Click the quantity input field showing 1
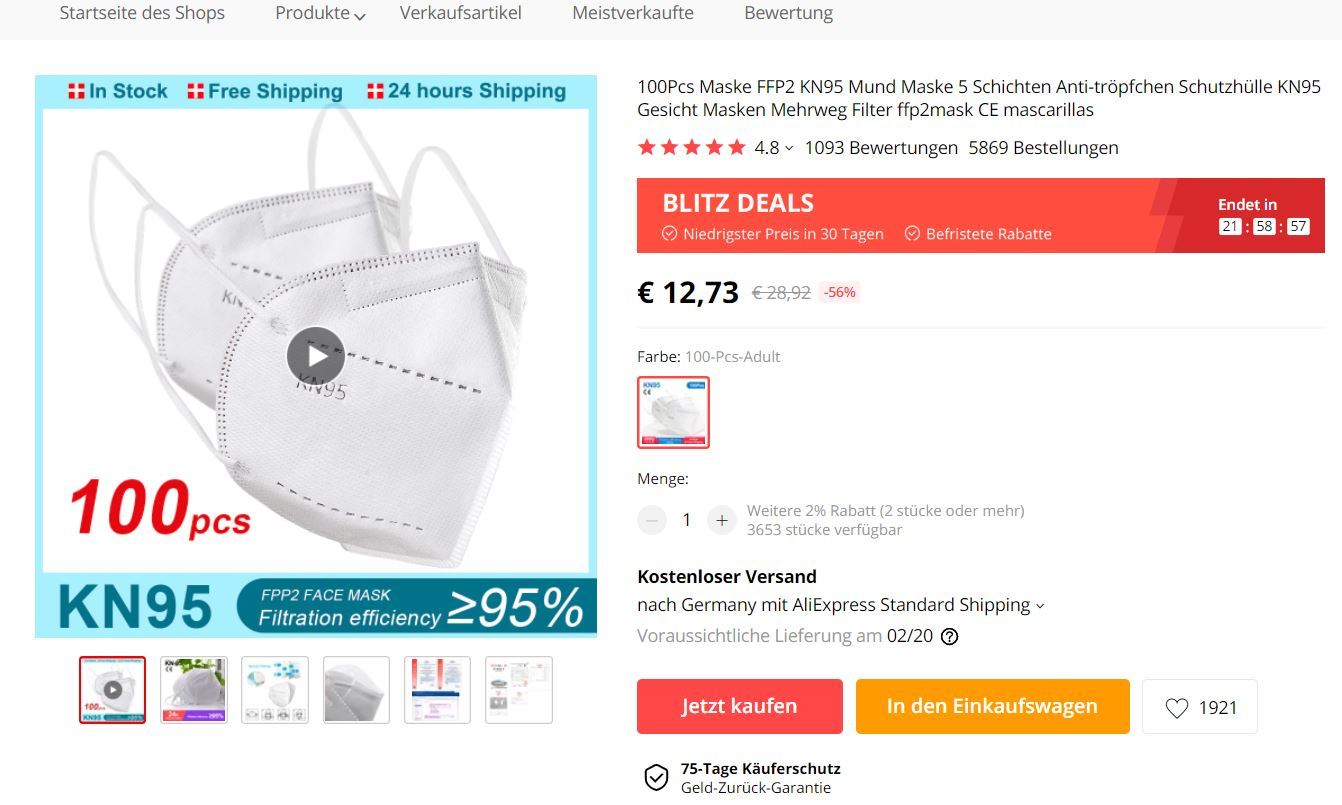 (x=686, y=520)
